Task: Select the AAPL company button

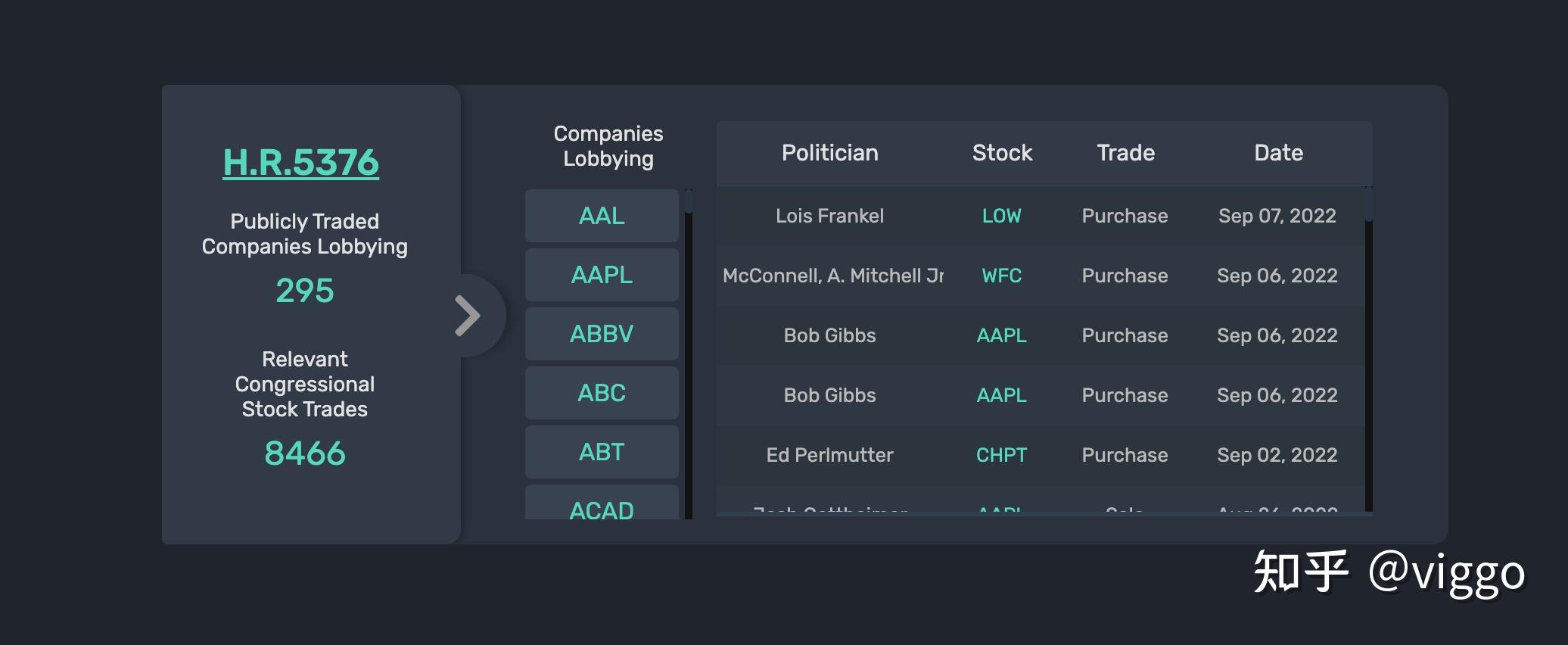Action: click(602, 275)
